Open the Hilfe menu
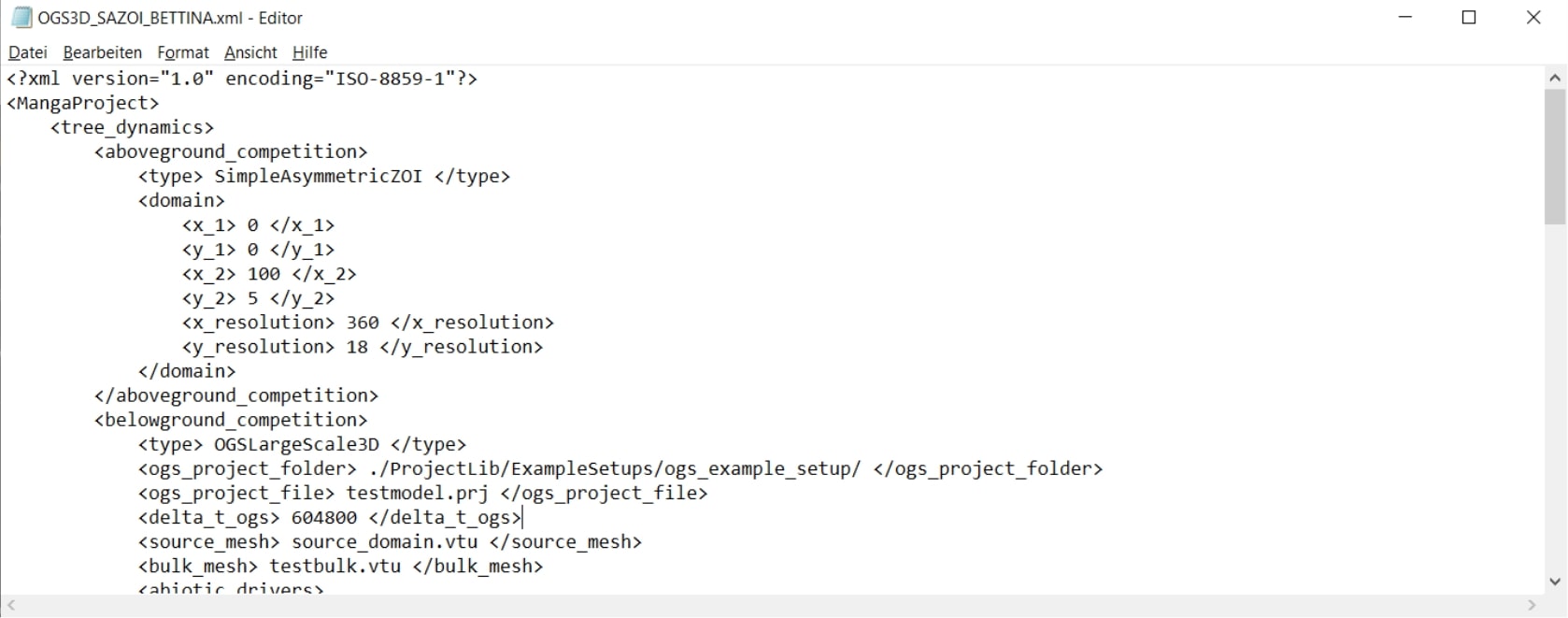The image size is (1568, 618). pos(309,52)
